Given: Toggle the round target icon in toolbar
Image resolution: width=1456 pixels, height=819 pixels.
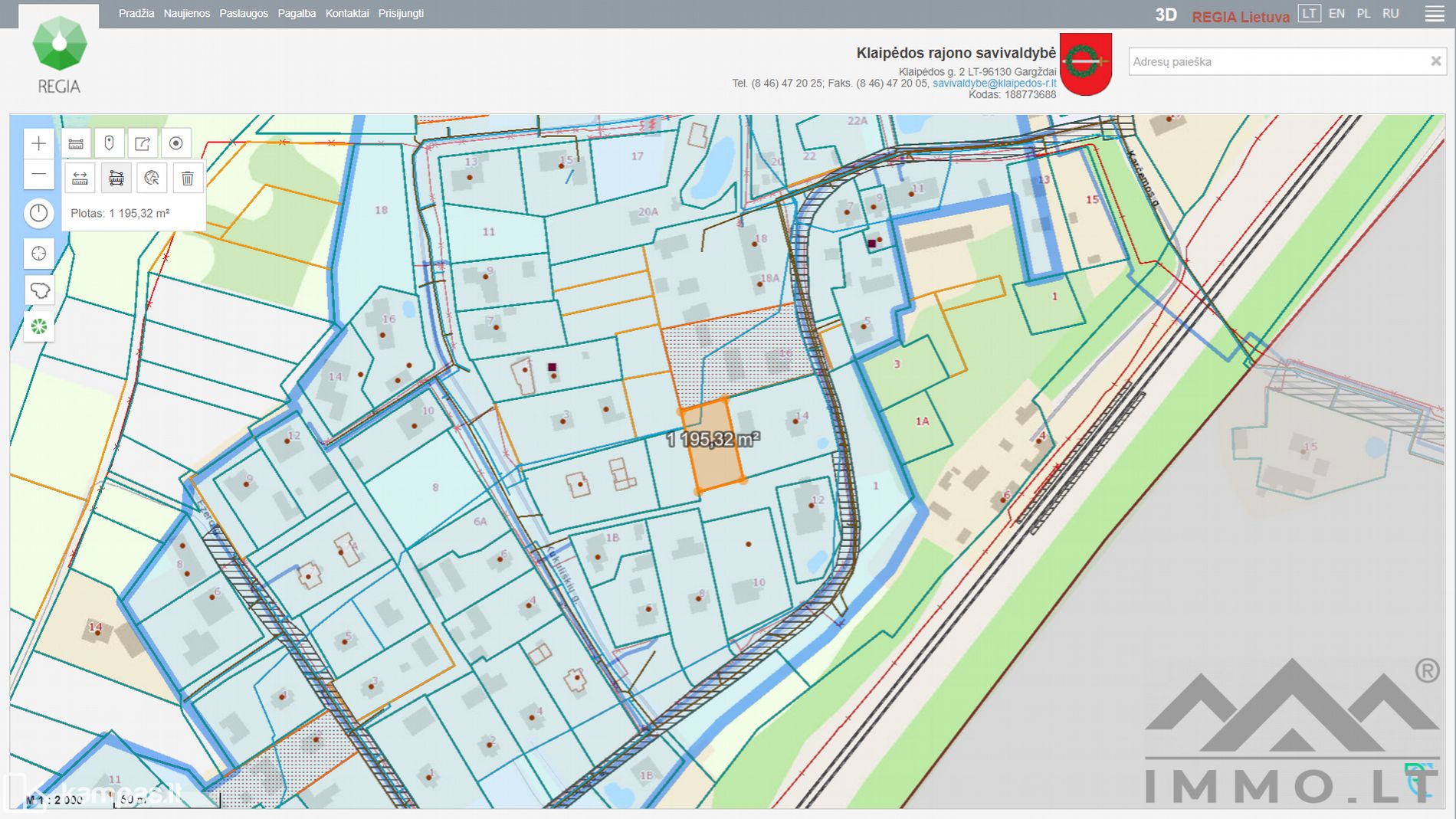Looking at the screenshot, I should tap(175, 143).
